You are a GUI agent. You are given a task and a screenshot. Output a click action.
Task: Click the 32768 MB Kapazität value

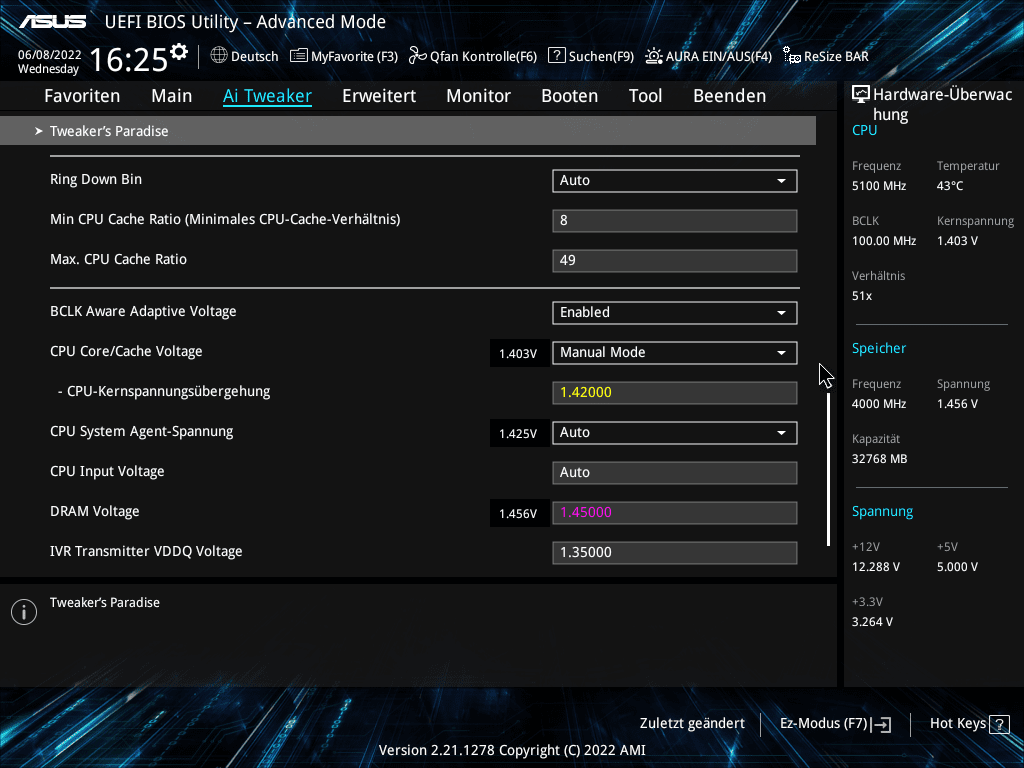(x=879, y=459)
